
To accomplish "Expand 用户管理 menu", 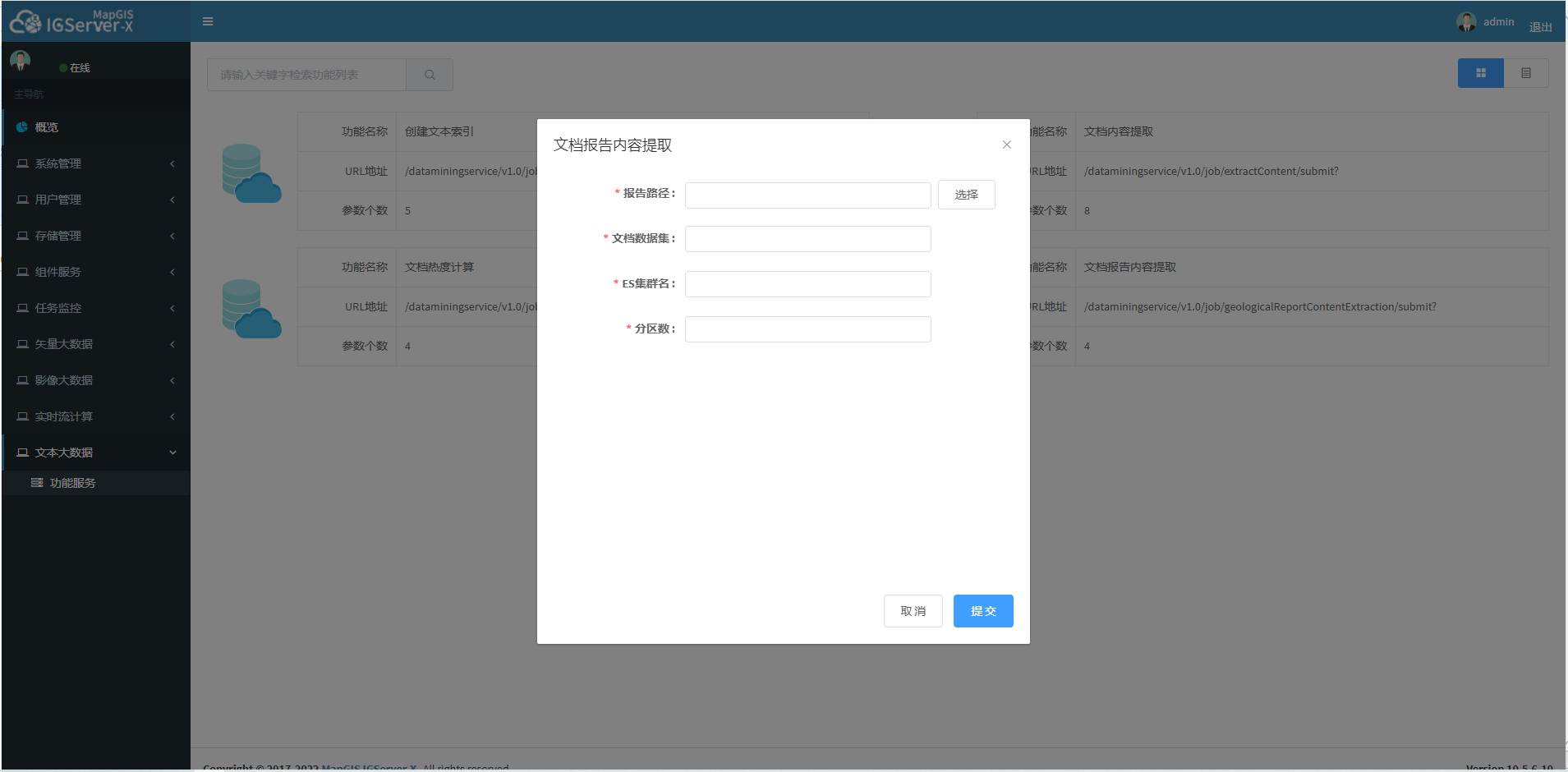I will coord(95,200).
